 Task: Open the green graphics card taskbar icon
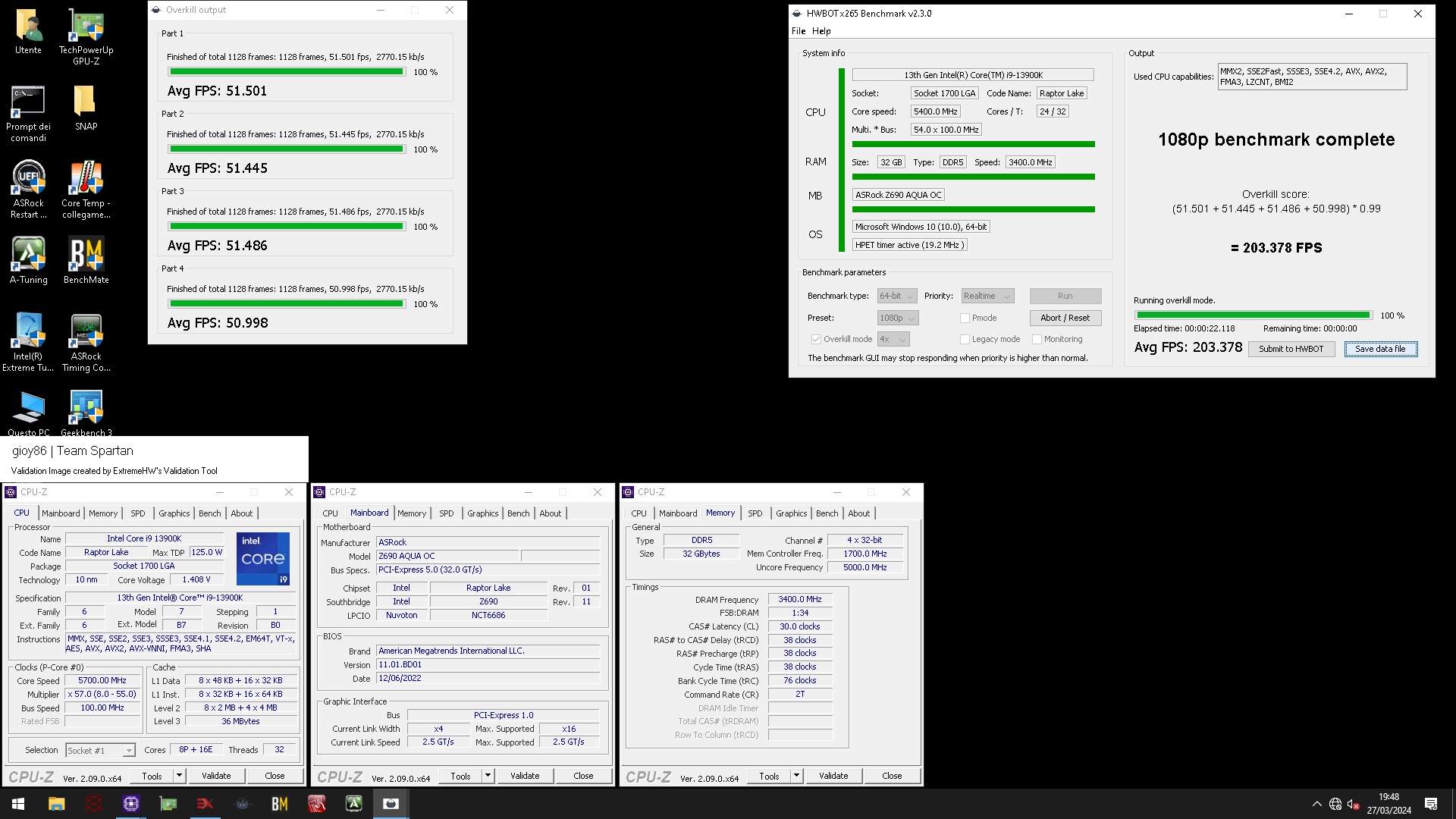[x=168, y=804]
